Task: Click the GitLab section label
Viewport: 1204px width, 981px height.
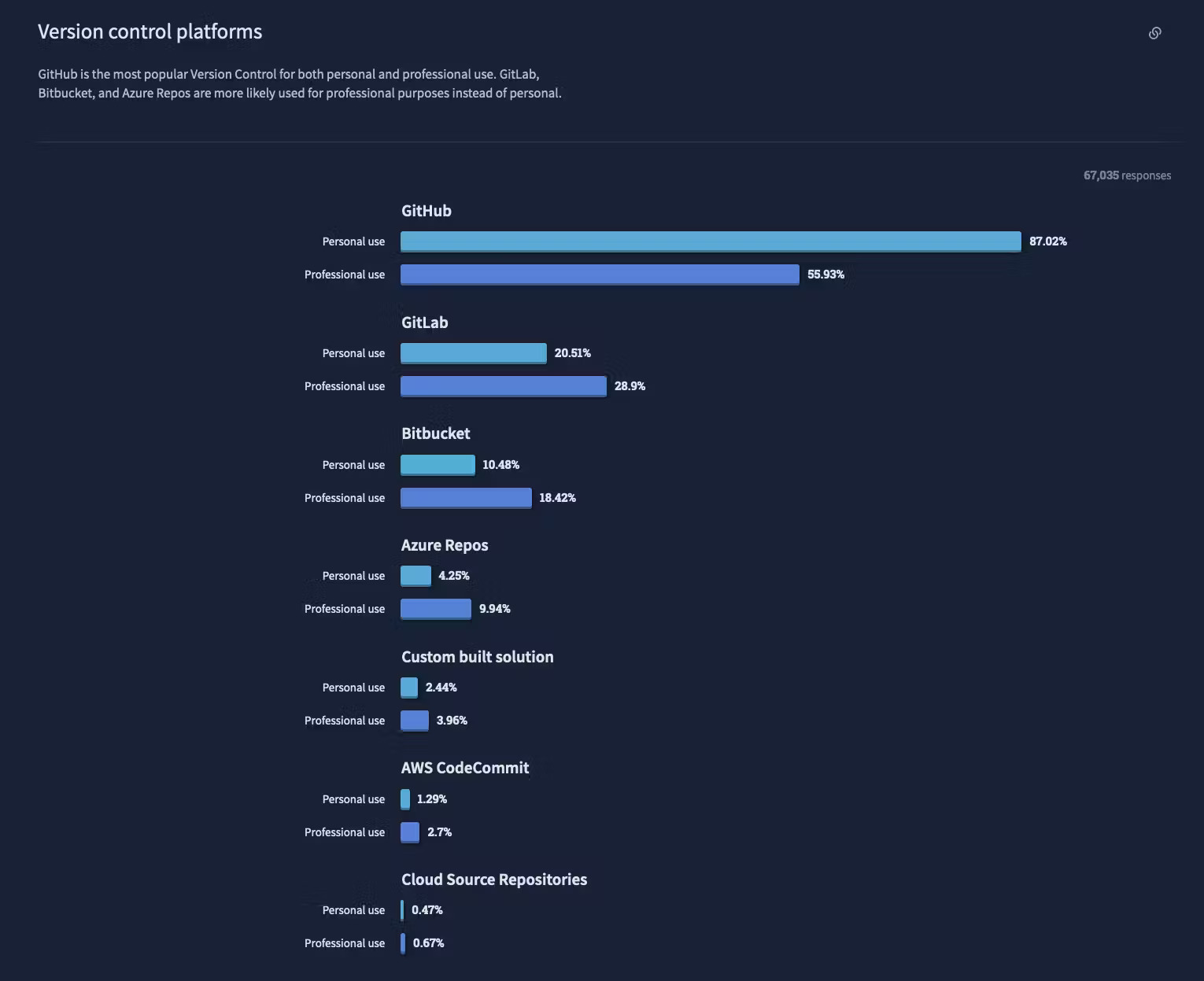Action: [x=425, y=323]
